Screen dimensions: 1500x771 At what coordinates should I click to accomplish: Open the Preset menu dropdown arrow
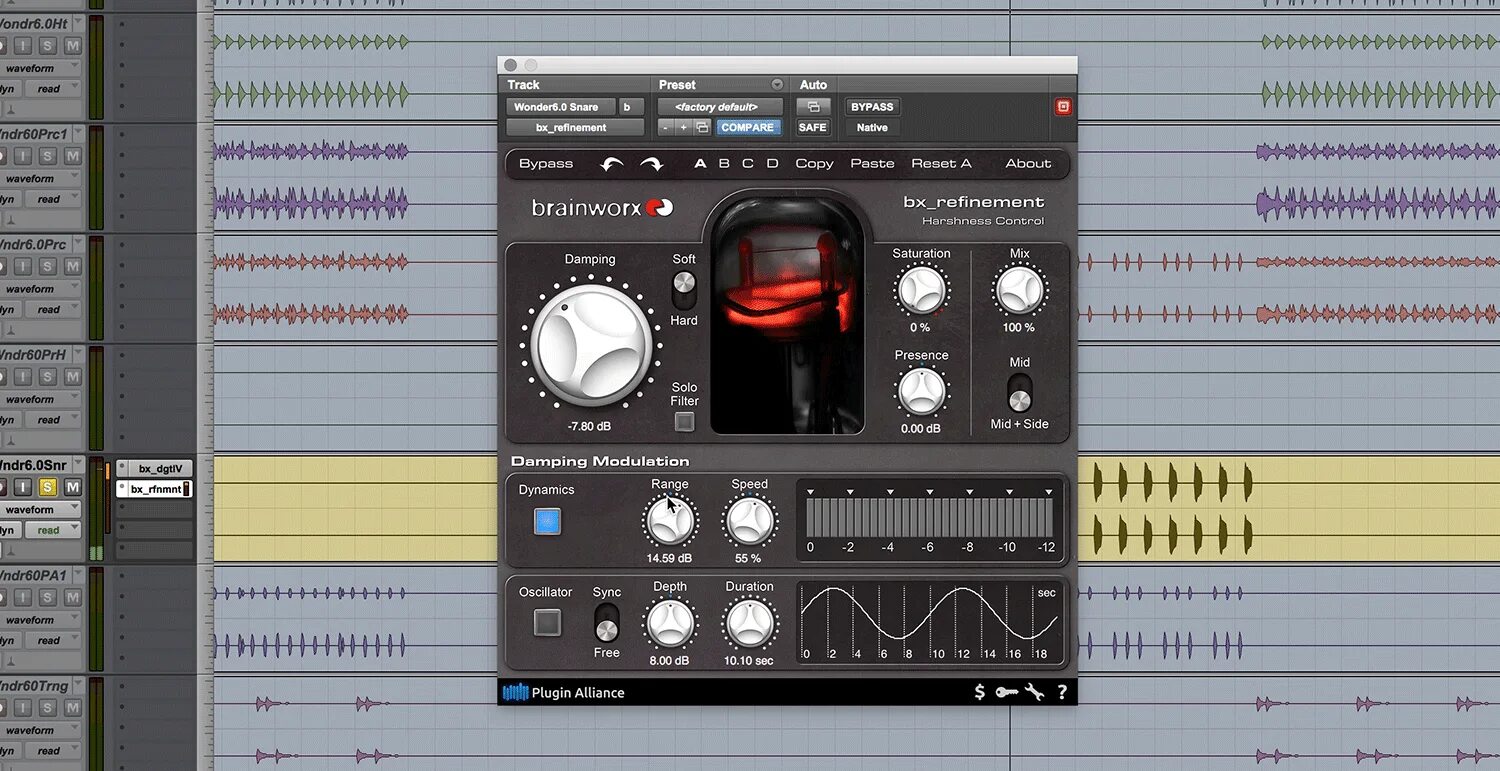(x=777, y=85)
